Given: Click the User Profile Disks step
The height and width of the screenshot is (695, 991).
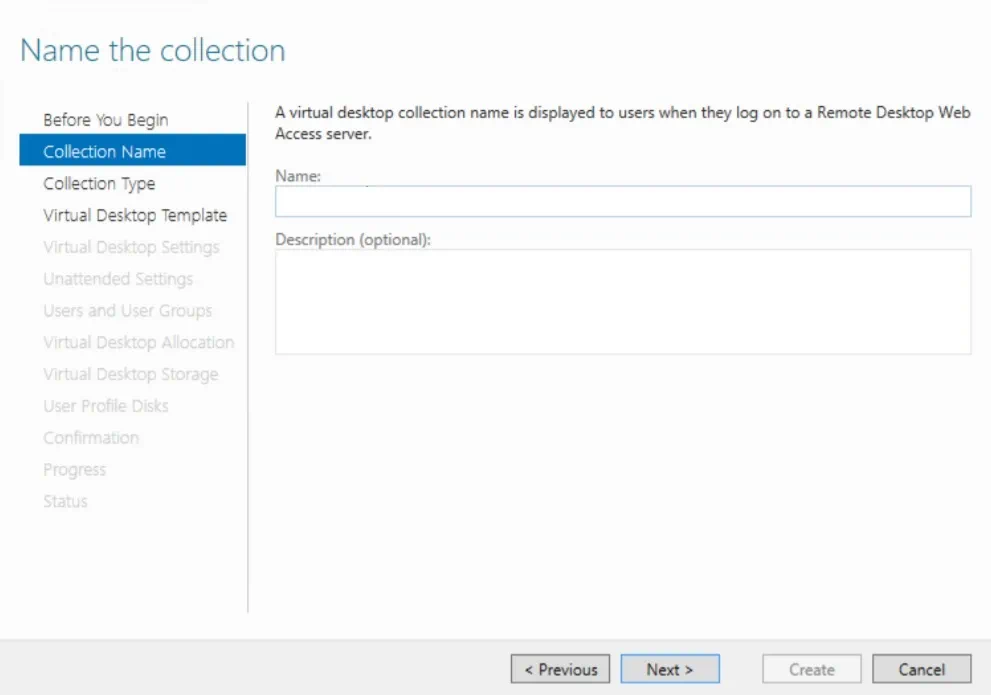Looking at the screenshot, I should coord(105,406).
